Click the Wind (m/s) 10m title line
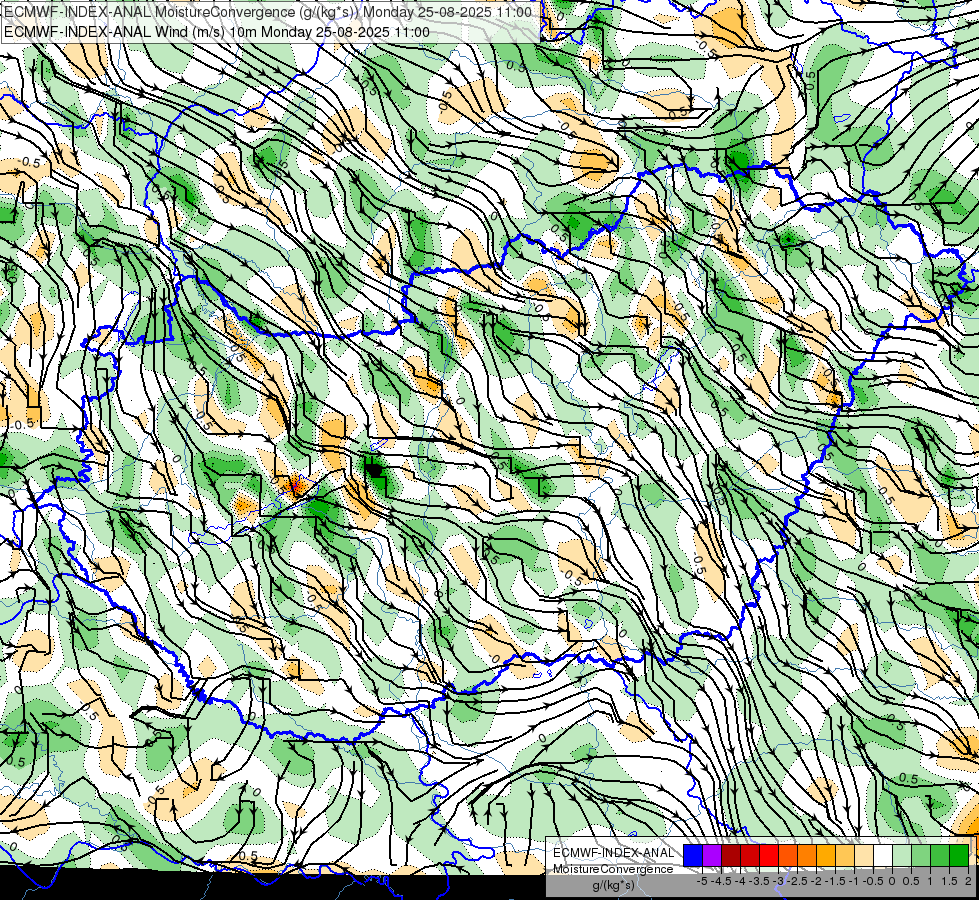Viewport: 979px width, 900px height. (x=217, y=32)
